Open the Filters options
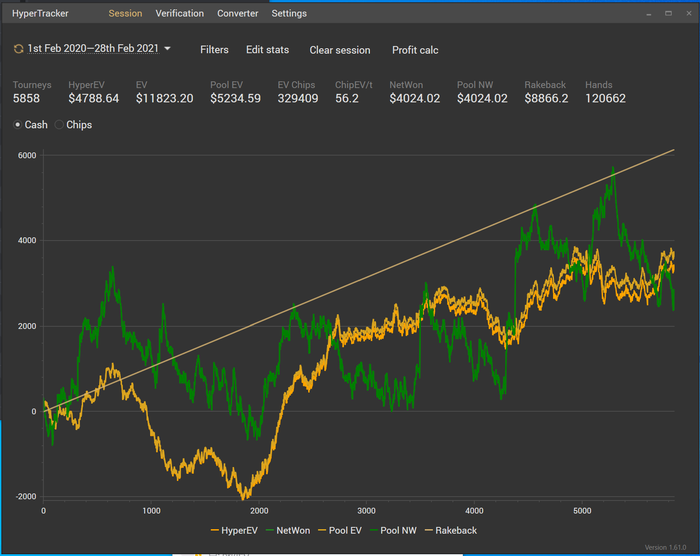The width and height of the screenshot is (700, 556). click(214, 50)
